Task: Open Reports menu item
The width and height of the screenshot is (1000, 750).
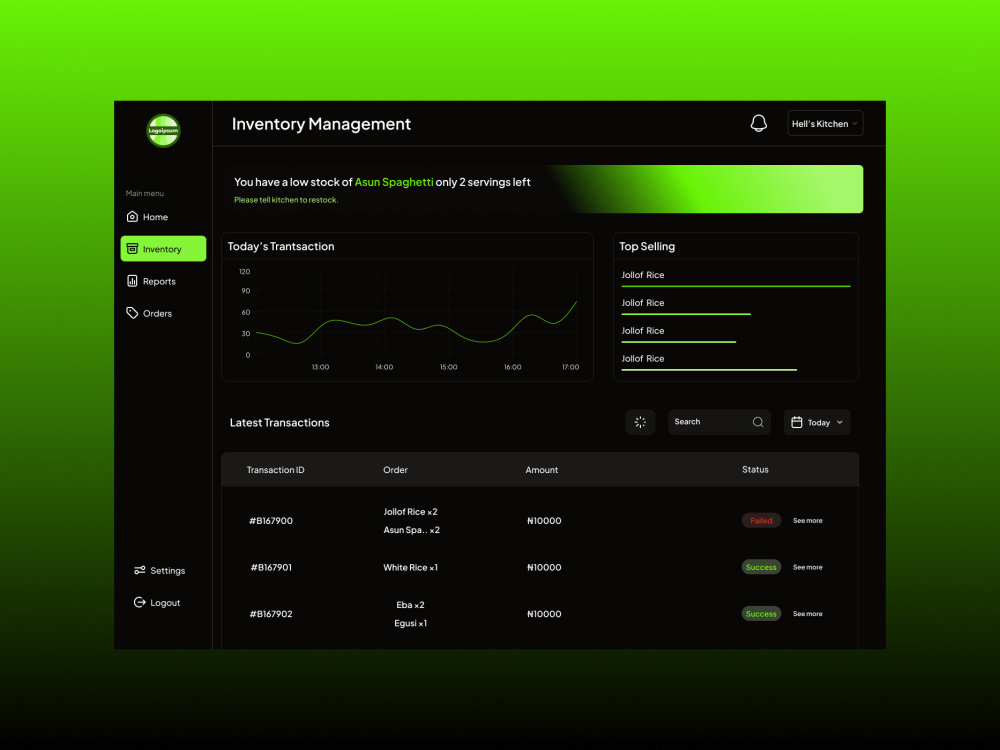Action: pyautogui.click(x=163, y=281)
